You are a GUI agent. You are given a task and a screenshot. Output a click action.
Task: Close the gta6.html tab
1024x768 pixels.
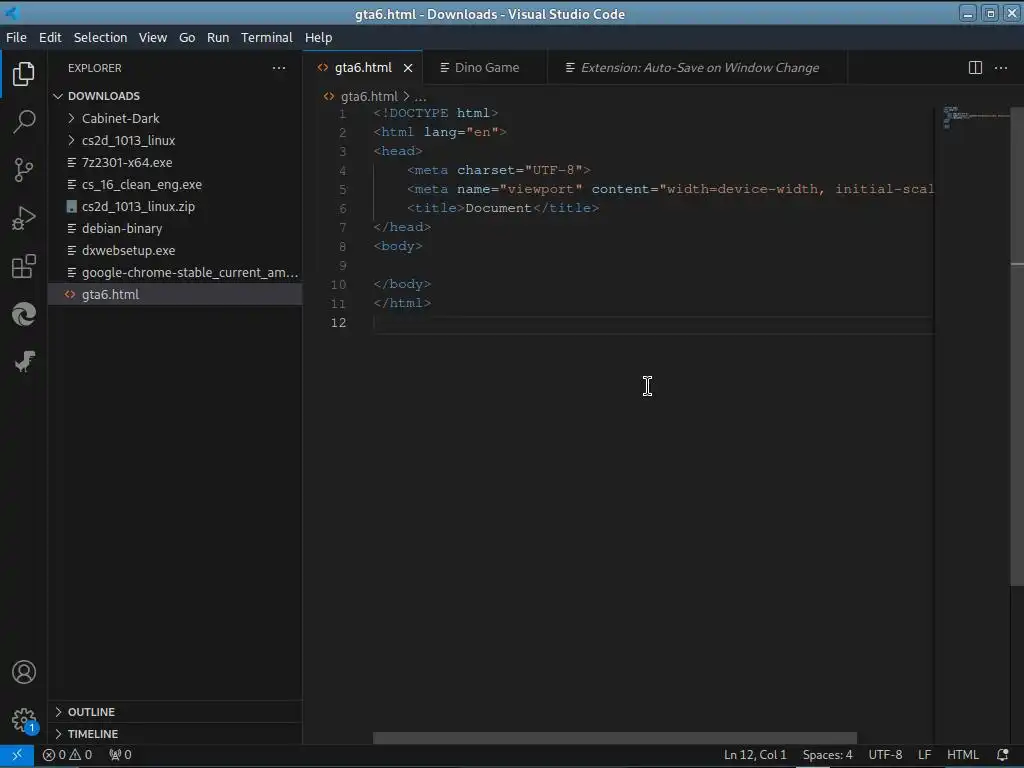(x=408, y=68)
